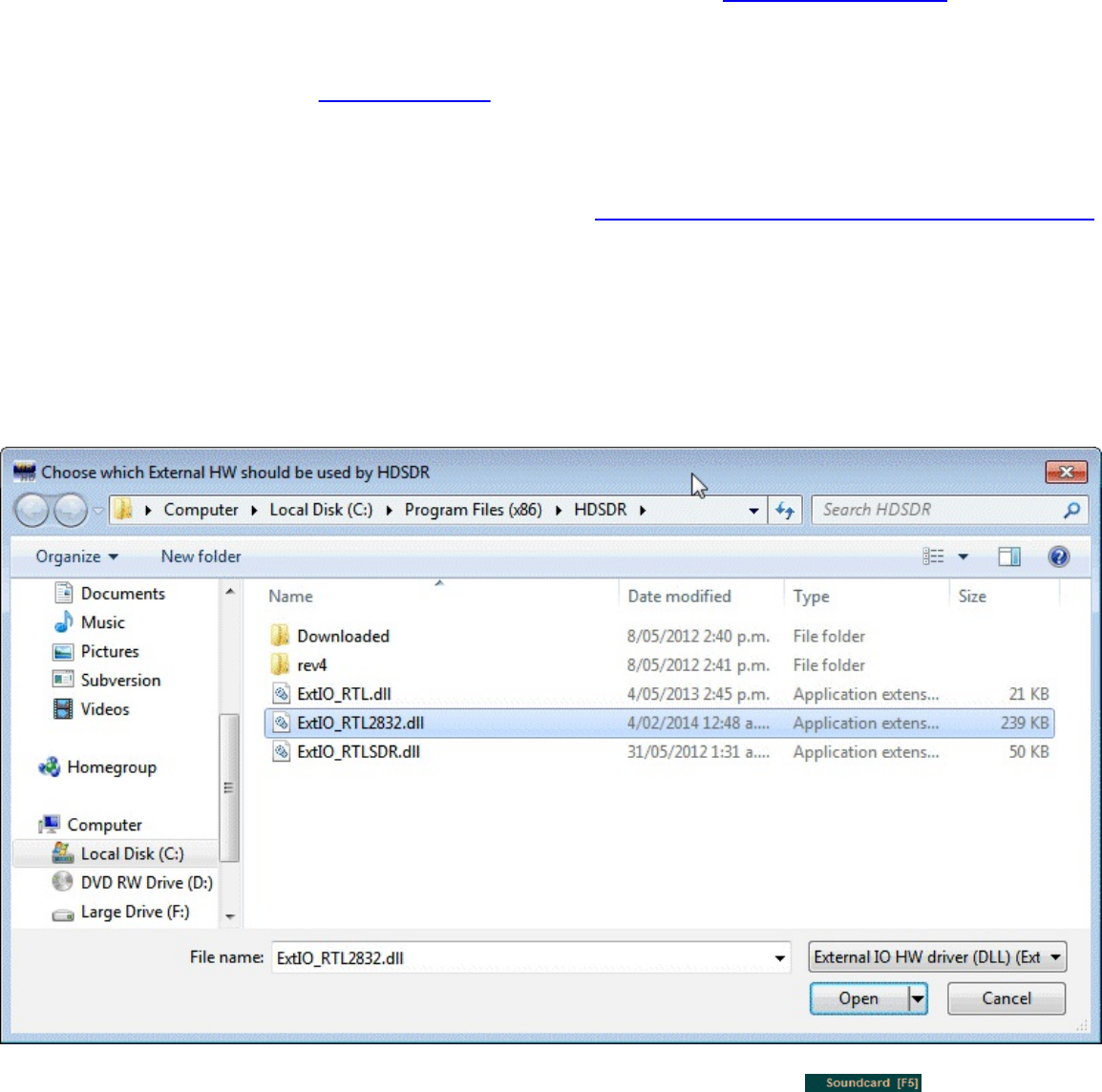This screenshot has height=1092, width=1102.
Task: Click Program Files (x86) breadcrumb
Action: tap(473, 510)
